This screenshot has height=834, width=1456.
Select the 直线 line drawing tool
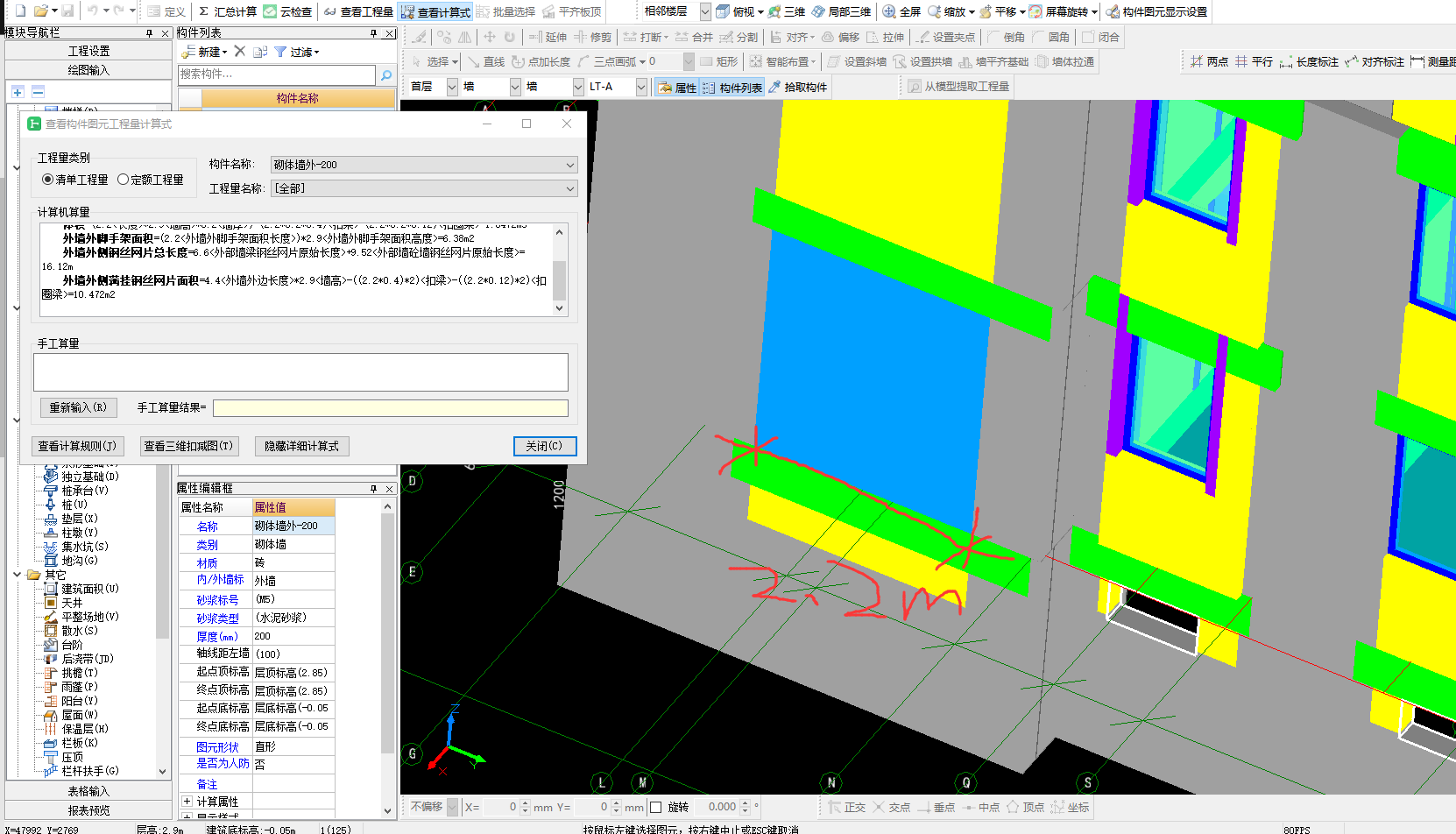point(486,61)
